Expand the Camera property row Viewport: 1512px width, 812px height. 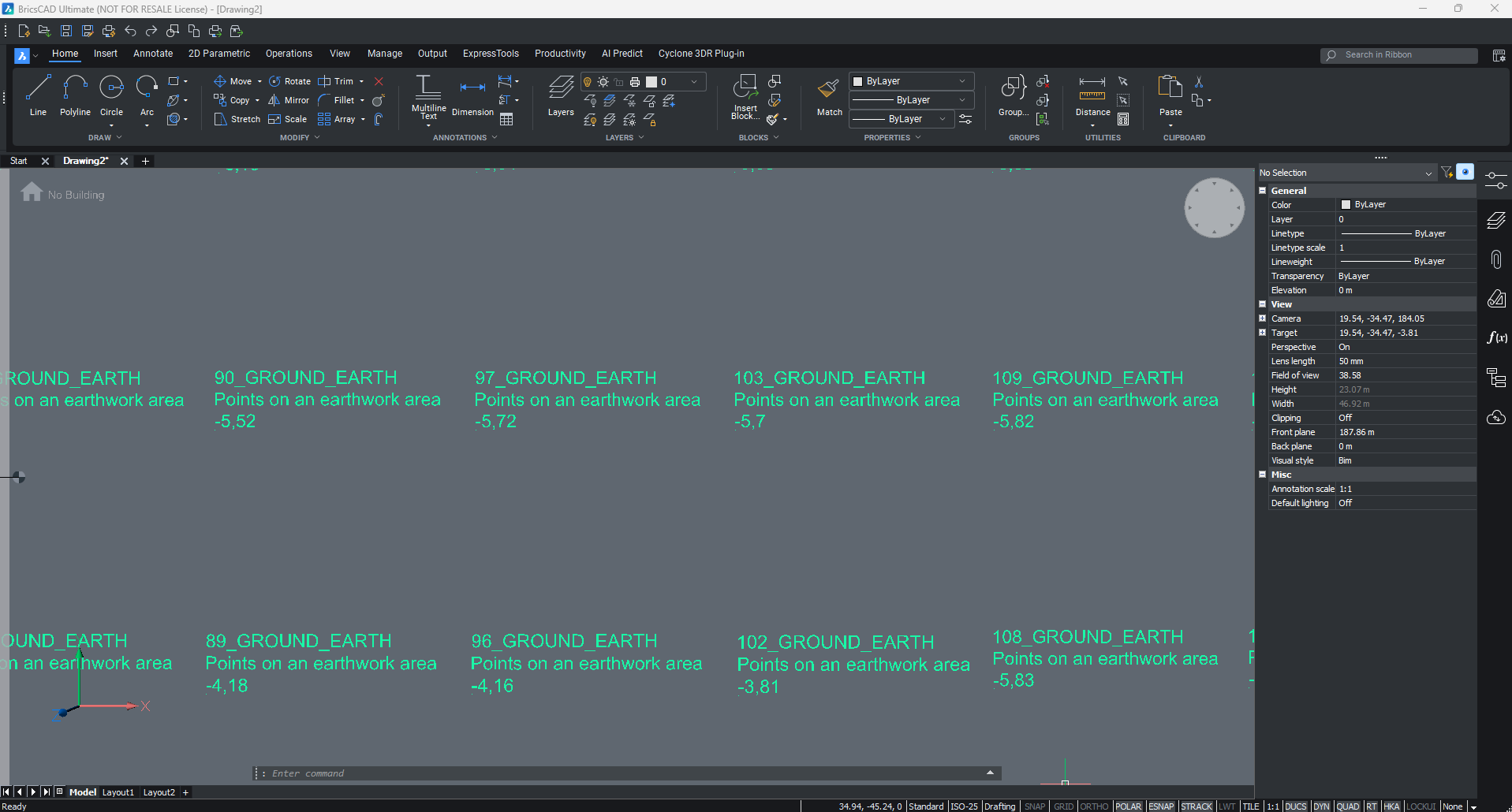tap(1263, 318)
